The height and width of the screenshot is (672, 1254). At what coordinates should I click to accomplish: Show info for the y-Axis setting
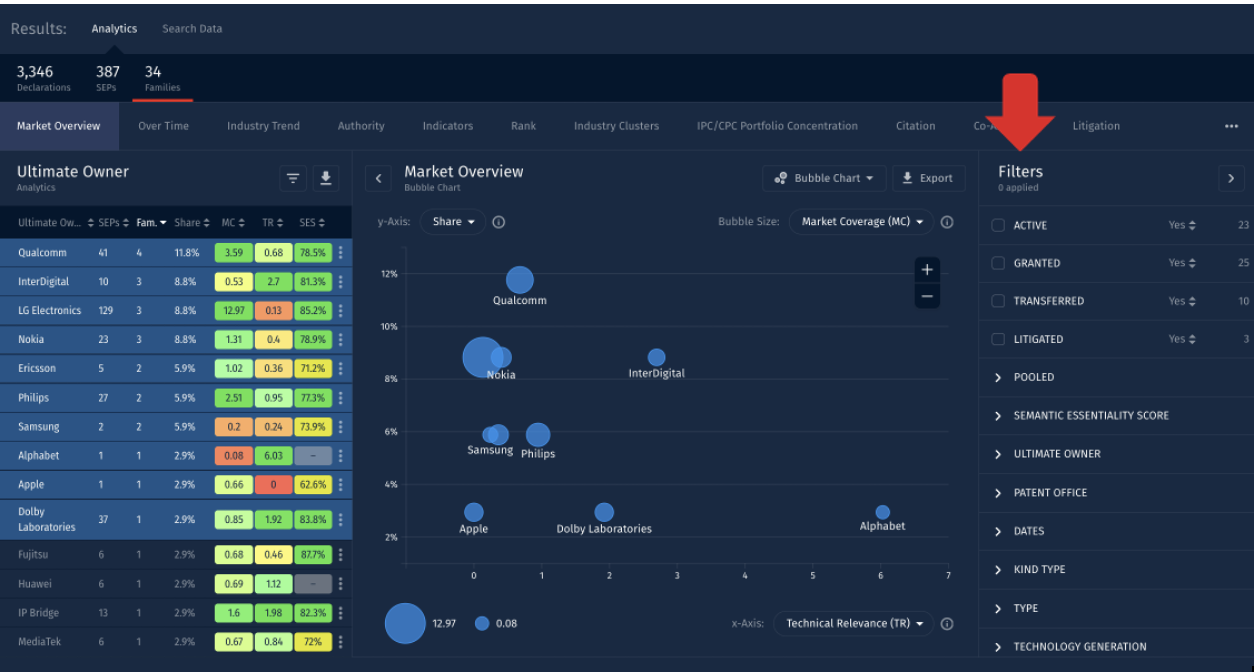tap(499, 222)
